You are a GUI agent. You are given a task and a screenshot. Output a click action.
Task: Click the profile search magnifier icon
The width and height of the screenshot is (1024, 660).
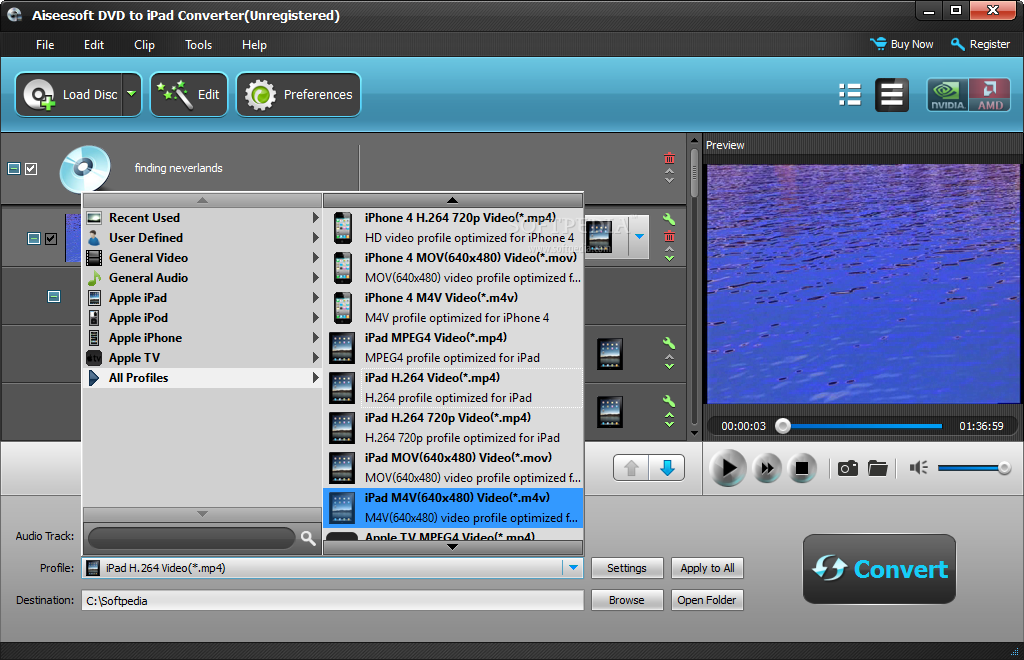pos(308,538)
